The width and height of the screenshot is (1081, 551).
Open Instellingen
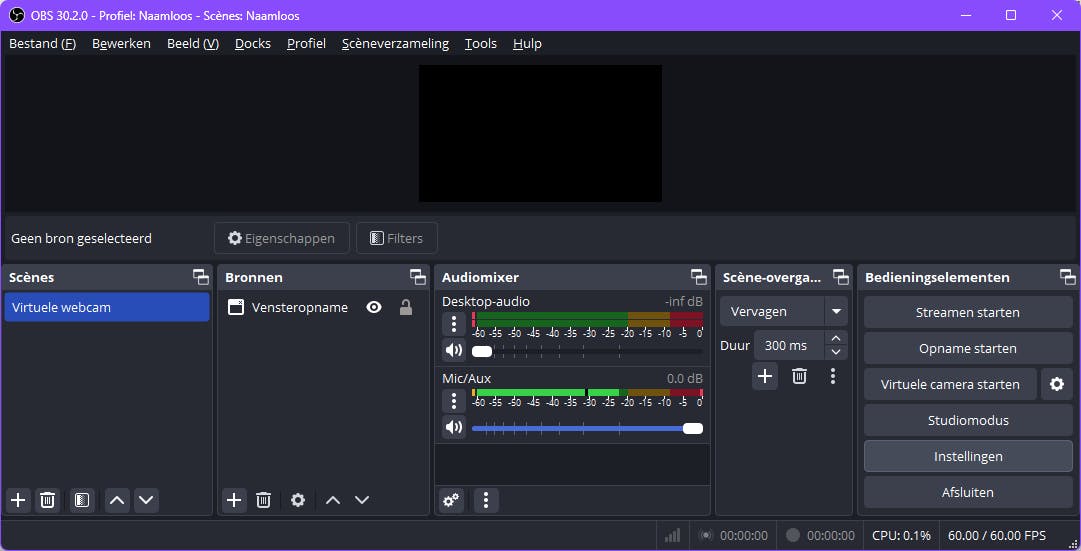click(x=968, y=457)
